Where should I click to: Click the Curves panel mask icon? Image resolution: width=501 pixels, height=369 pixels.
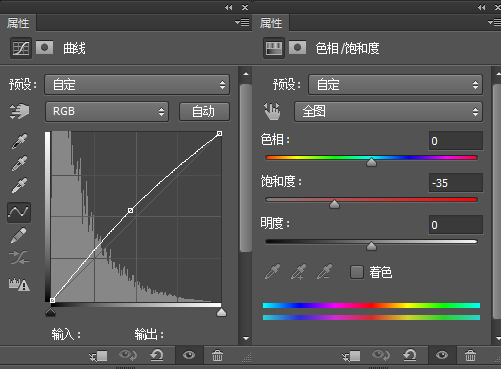coord(44,48)
